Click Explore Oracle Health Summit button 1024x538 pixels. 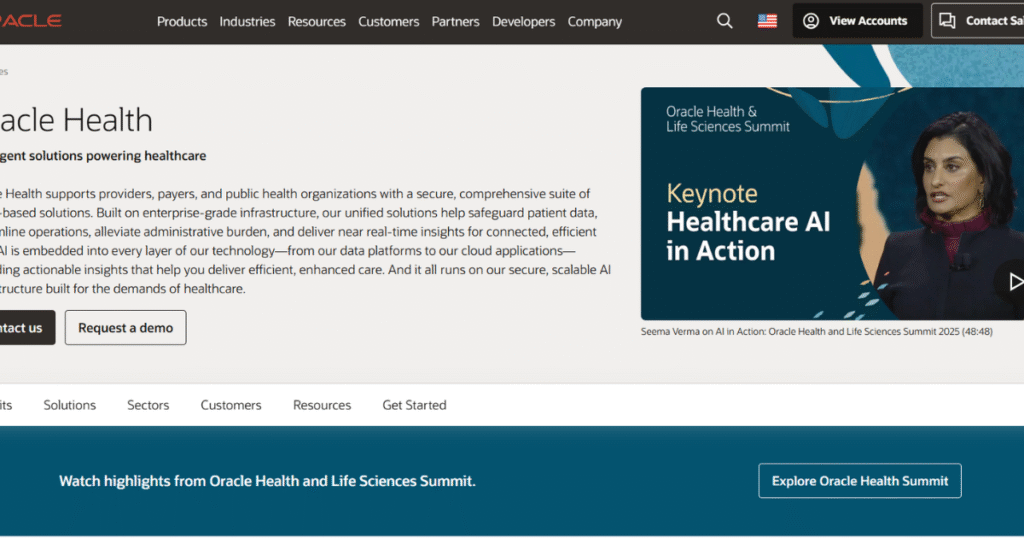click(860, 481)
